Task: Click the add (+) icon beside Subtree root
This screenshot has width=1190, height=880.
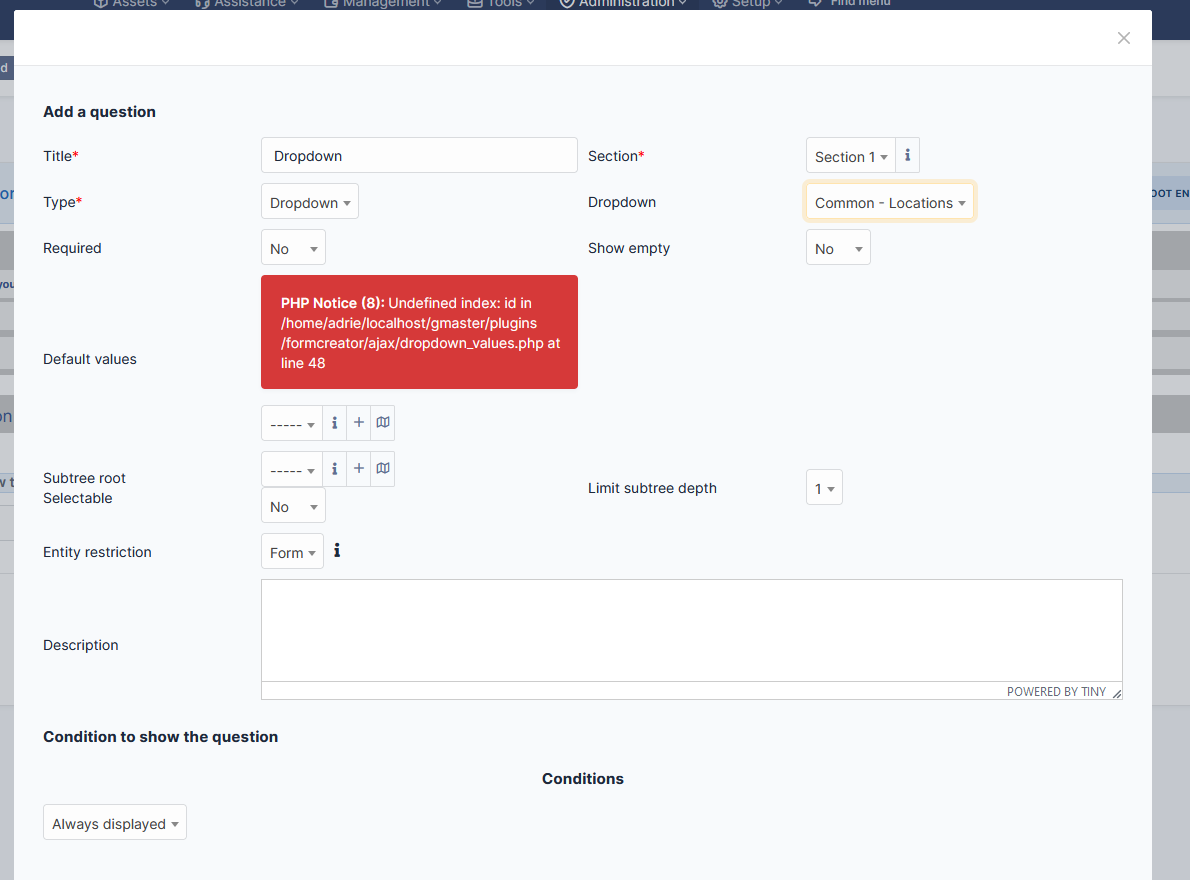Action: tap(359, 468)
